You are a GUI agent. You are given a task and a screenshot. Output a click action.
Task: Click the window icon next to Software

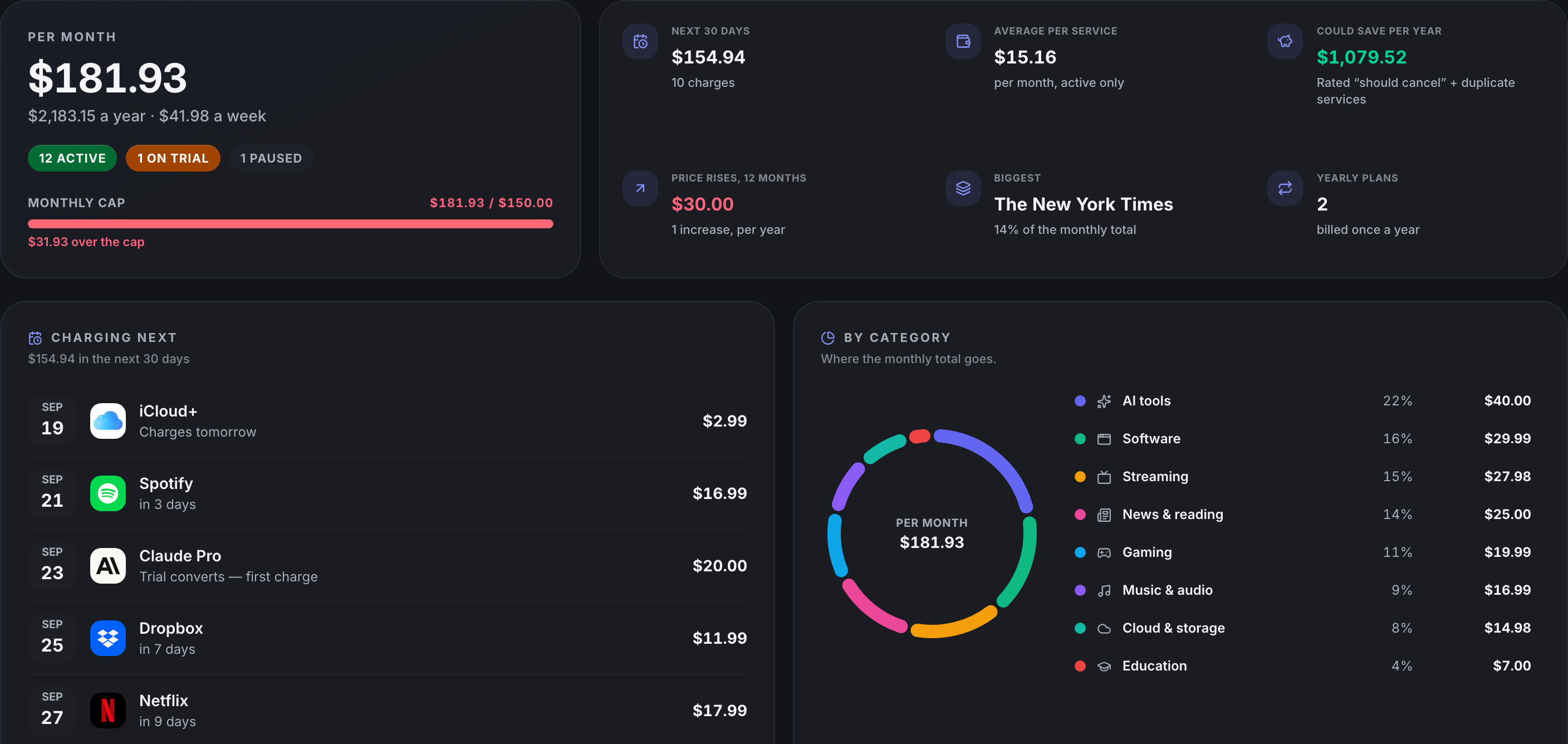tap(1104, 439)
